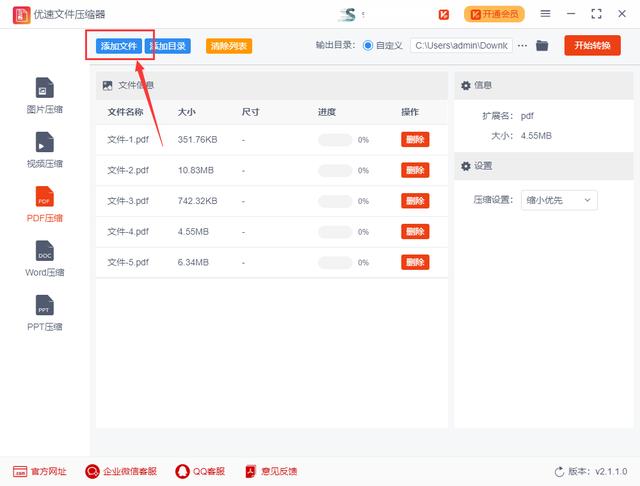Browse output path with three-dots button
Image resolution: width=640 pixels, height=486 pixels.
click(522, 46)
